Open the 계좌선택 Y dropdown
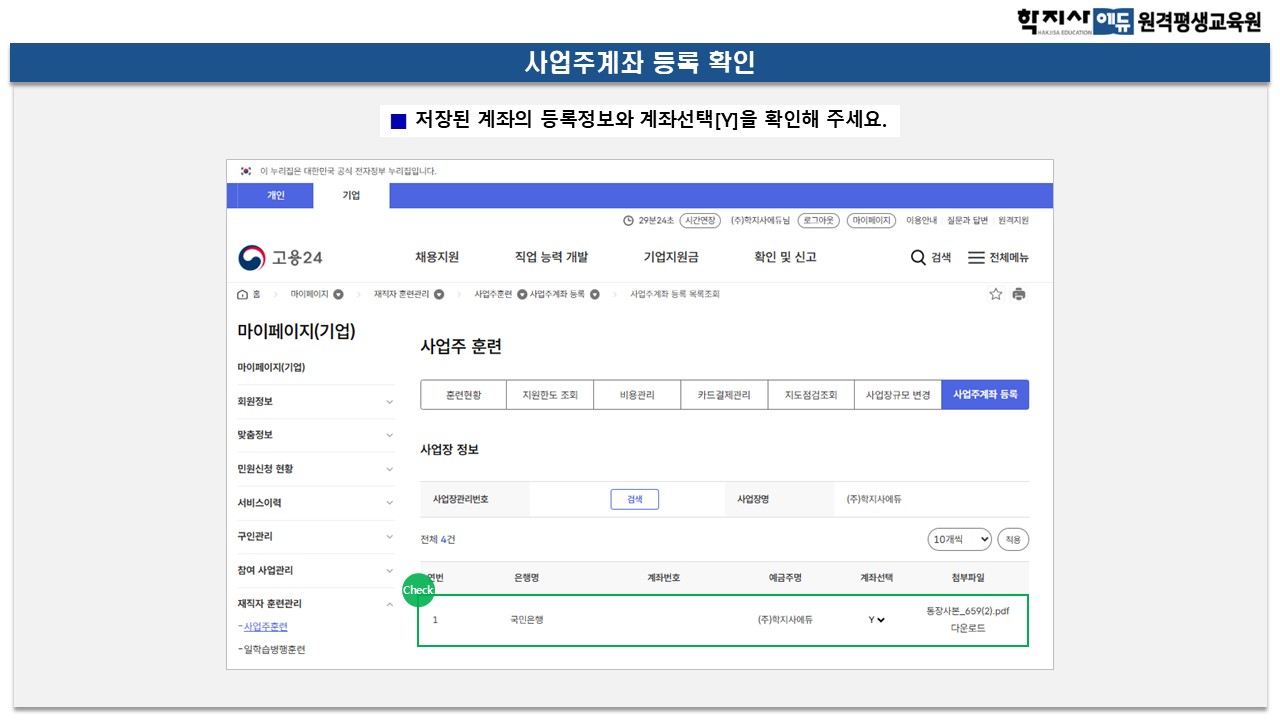Image resolution: width=1280 pixels, height=720 pixels. coord(877,620)
